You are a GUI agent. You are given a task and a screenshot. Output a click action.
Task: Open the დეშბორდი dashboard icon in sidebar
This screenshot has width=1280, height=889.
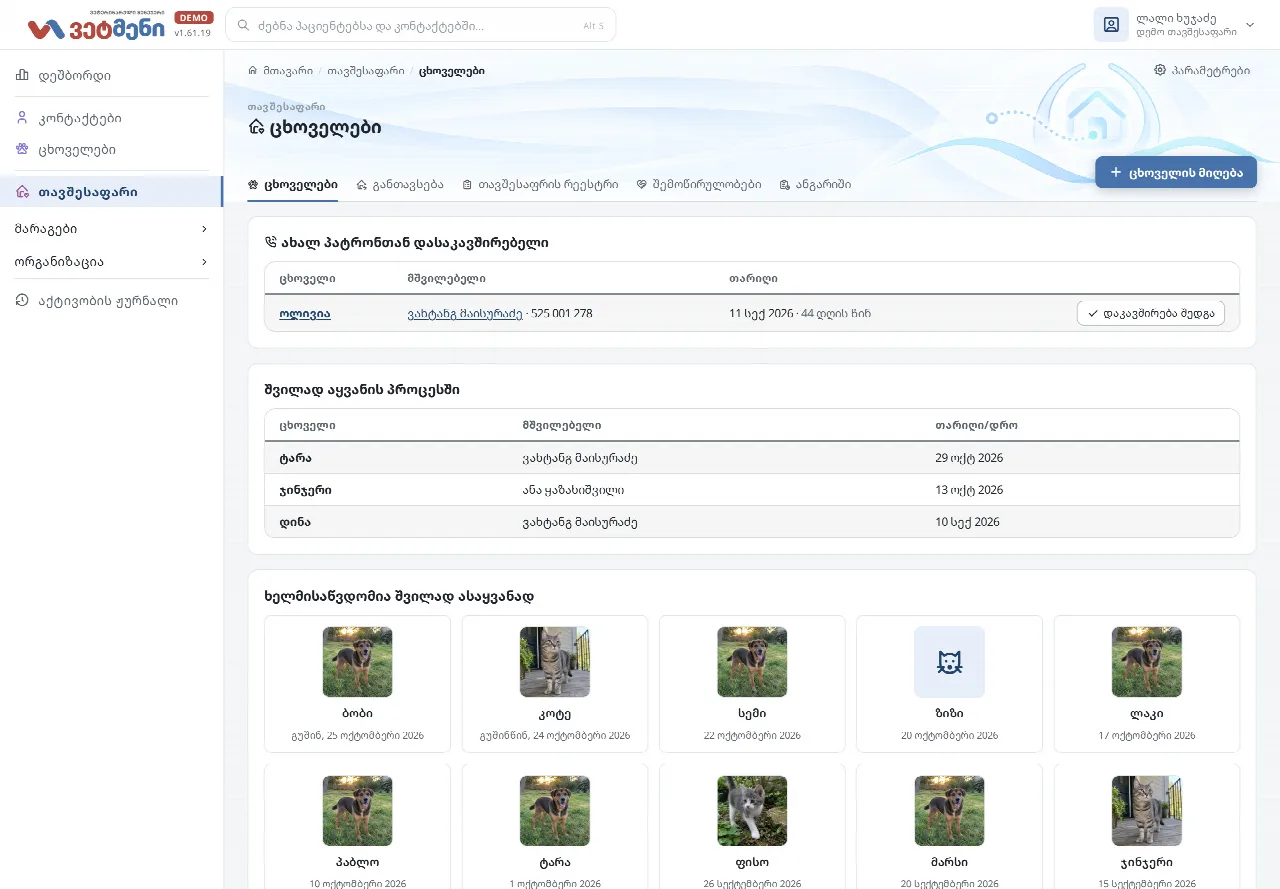coord(23,75)
